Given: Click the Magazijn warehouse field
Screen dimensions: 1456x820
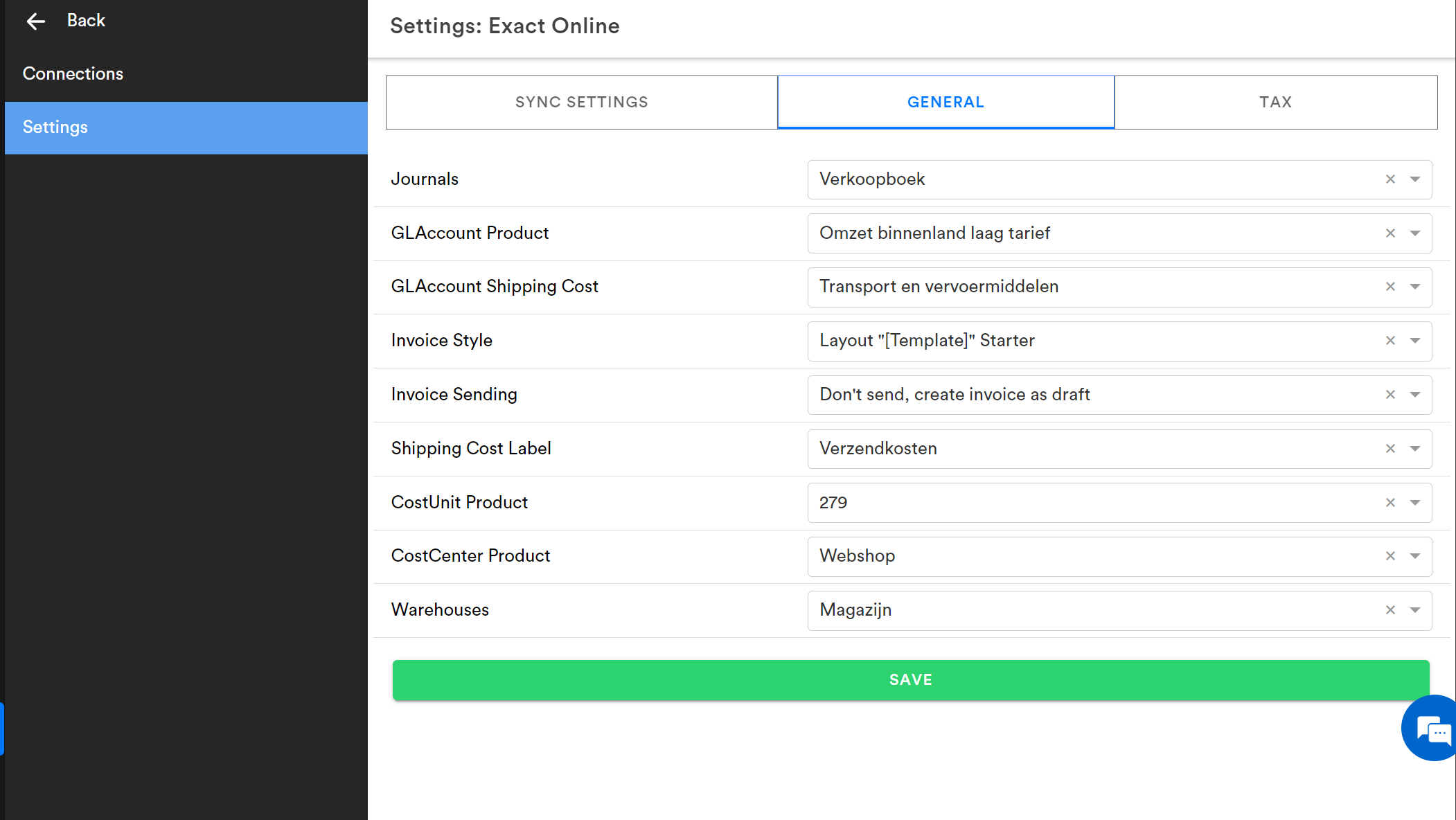Looking at the screenshot, I should (x=1119, y=610).
